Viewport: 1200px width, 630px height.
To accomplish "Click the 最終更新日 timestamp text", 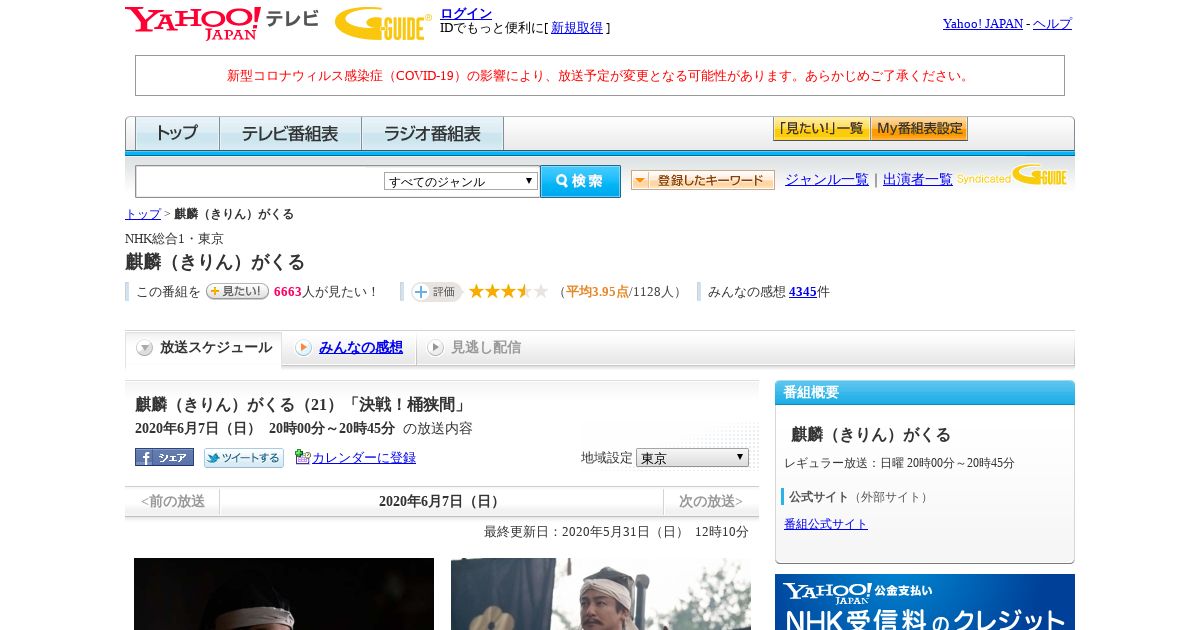I will [616, 532].
